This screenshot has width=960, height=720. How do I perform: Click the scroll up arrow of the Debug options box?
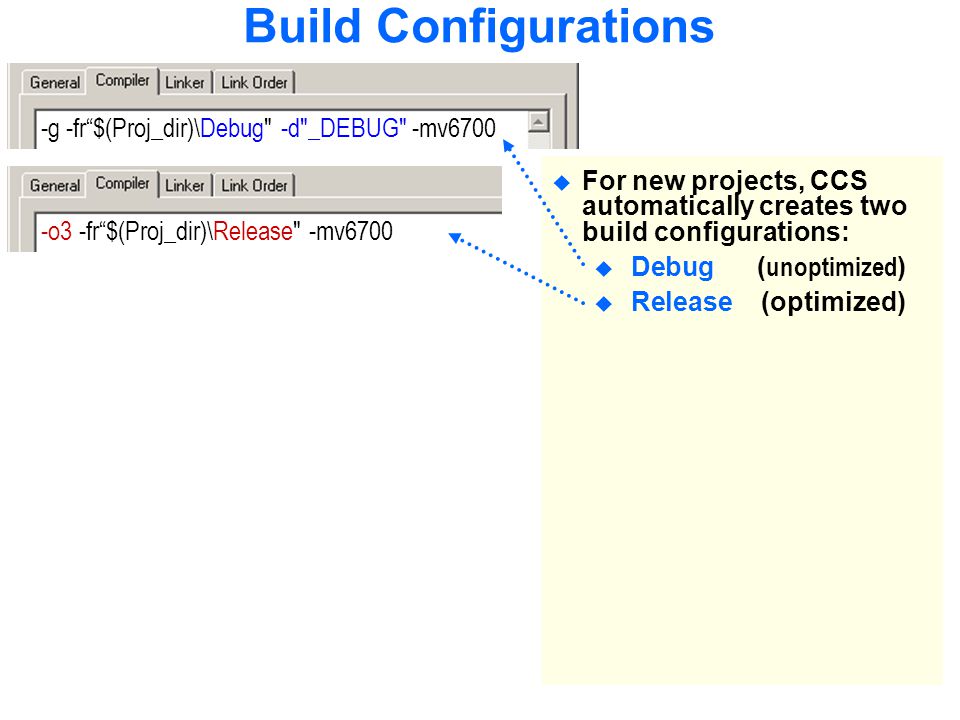[539, 122]
